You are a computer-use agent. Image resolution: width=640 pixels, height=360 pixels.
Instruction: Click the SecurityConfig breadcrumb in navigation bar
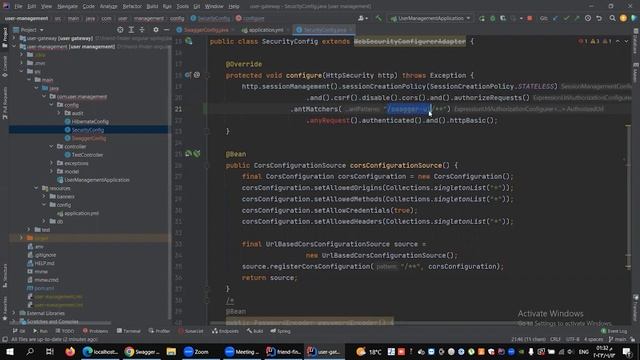click(x=211, y=18)
